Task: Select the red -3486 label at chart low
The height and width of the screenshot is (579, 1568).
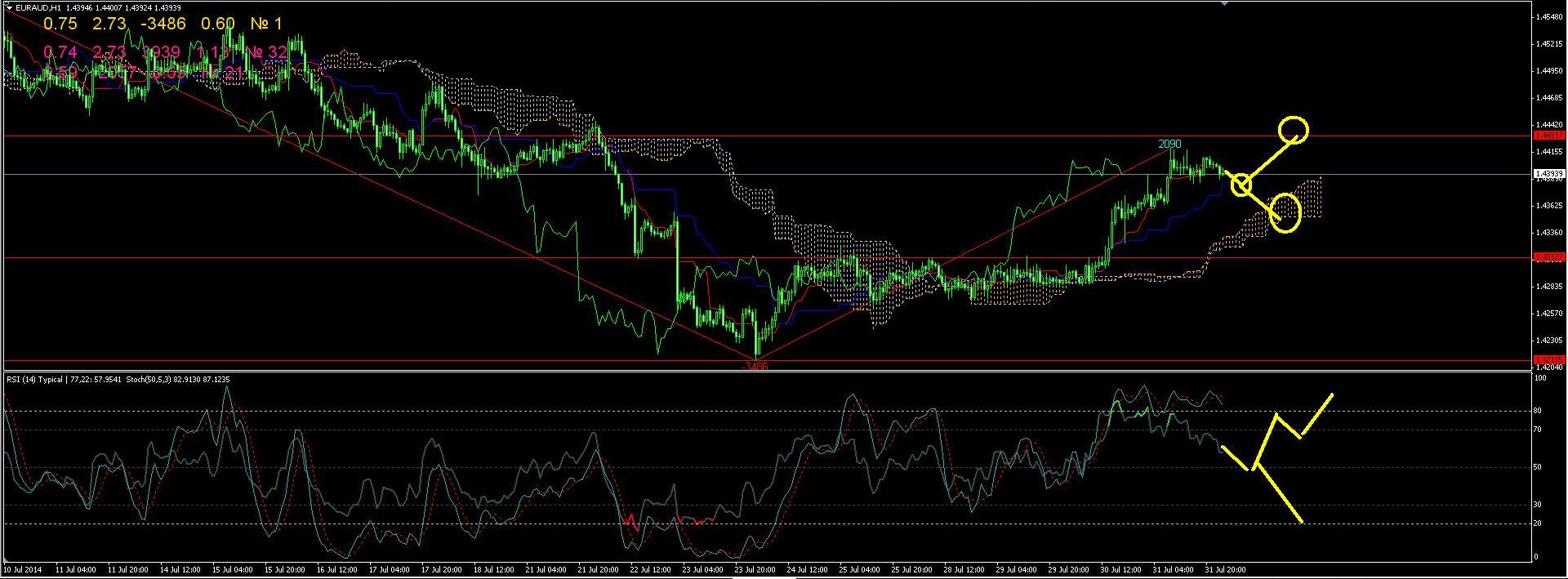Action: pos(755,367)
